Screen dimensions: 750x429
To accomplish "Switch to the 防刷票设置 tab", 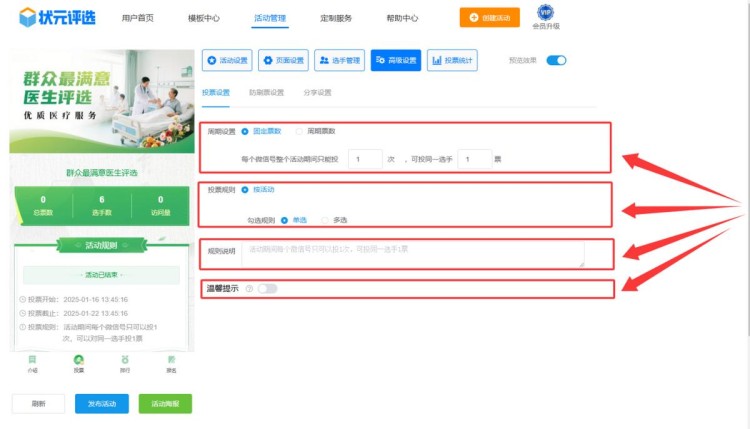I will (x=266, y=92).
